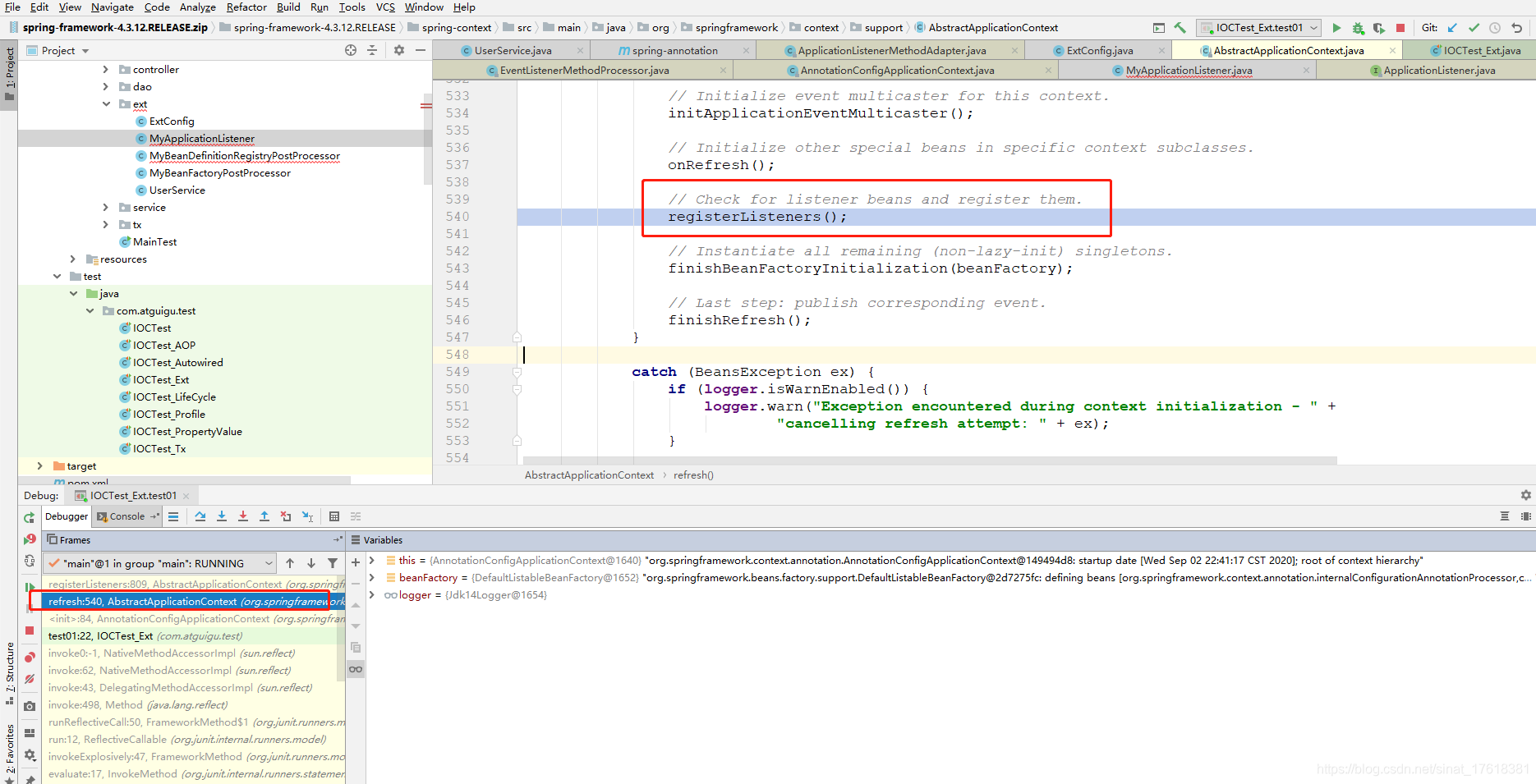
Task: Expand the target folder
Action: [x=39, y=466]
